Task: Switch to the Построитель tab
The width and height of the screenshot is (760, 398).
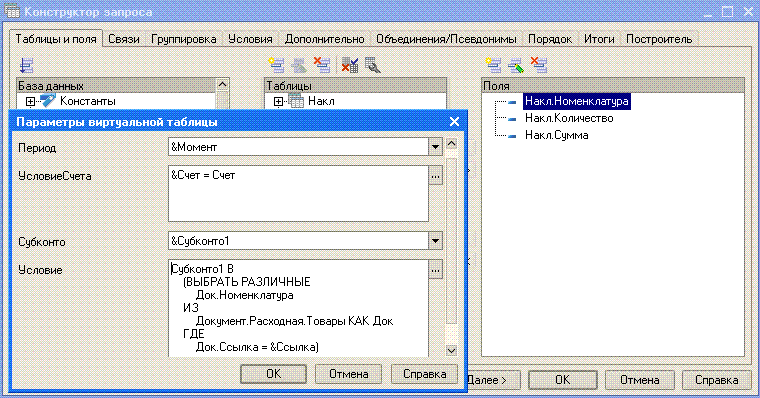Action: (x=659, y=39)
